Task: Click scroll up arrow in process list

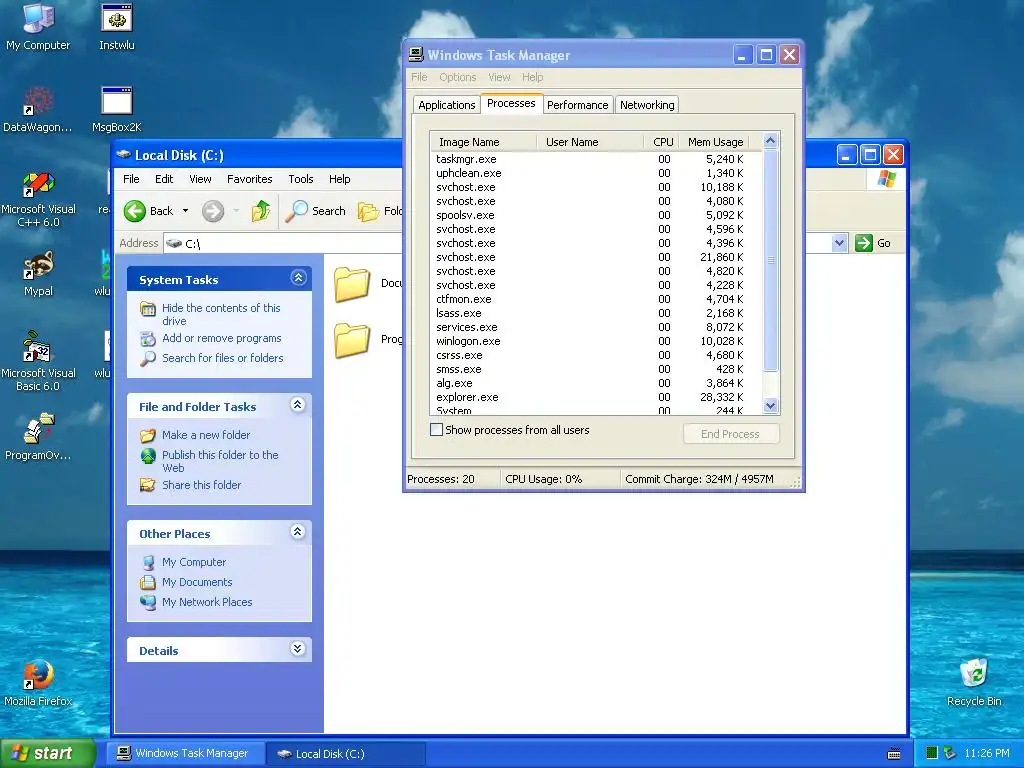Action: point(771,140)
